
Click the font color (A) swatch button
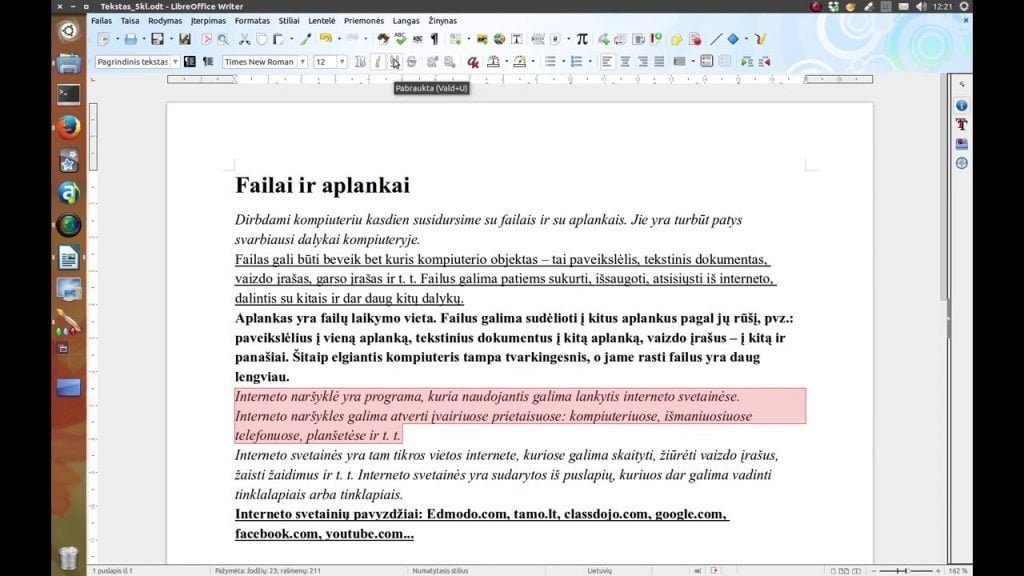click(494, 62)
